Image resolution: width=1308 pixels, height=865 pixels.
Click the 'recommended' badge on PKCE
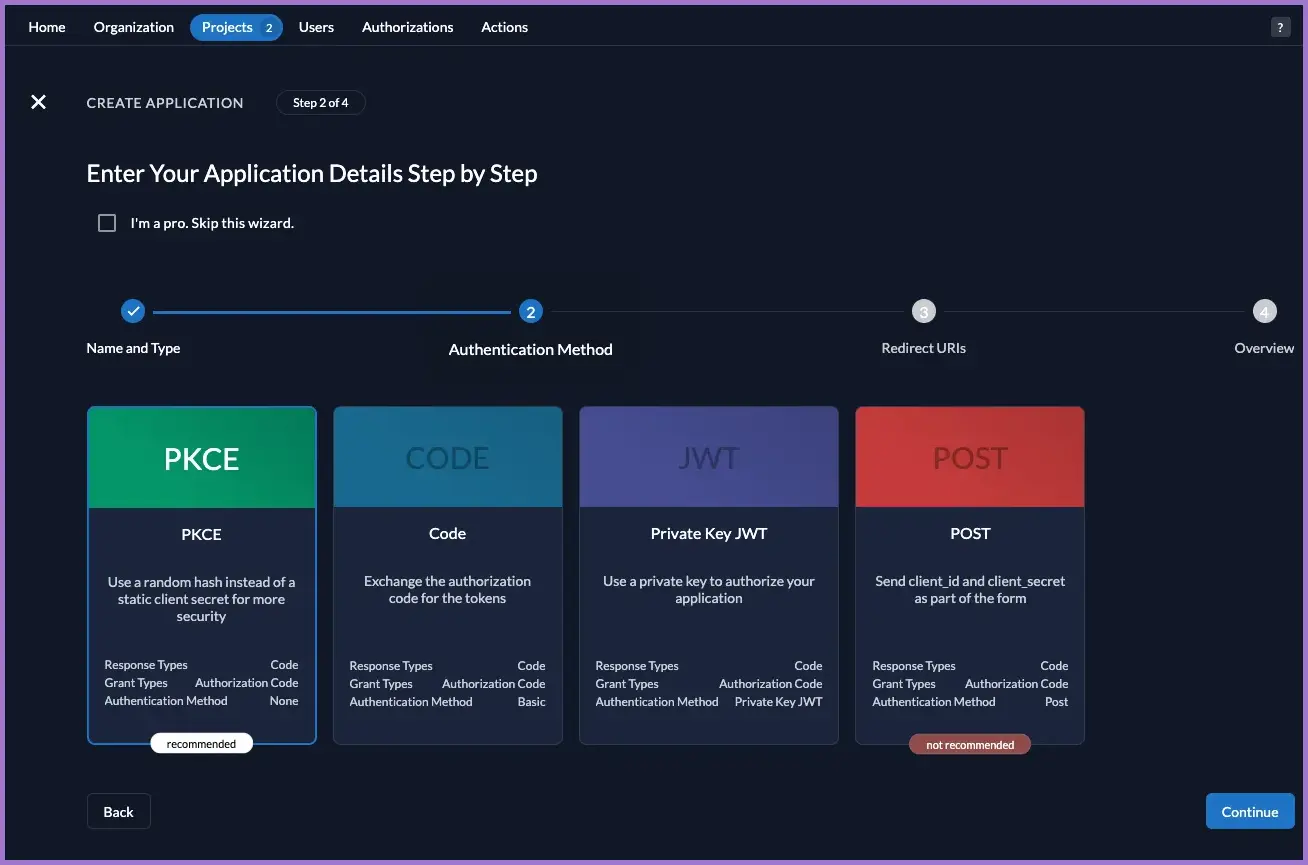point(202,744)
